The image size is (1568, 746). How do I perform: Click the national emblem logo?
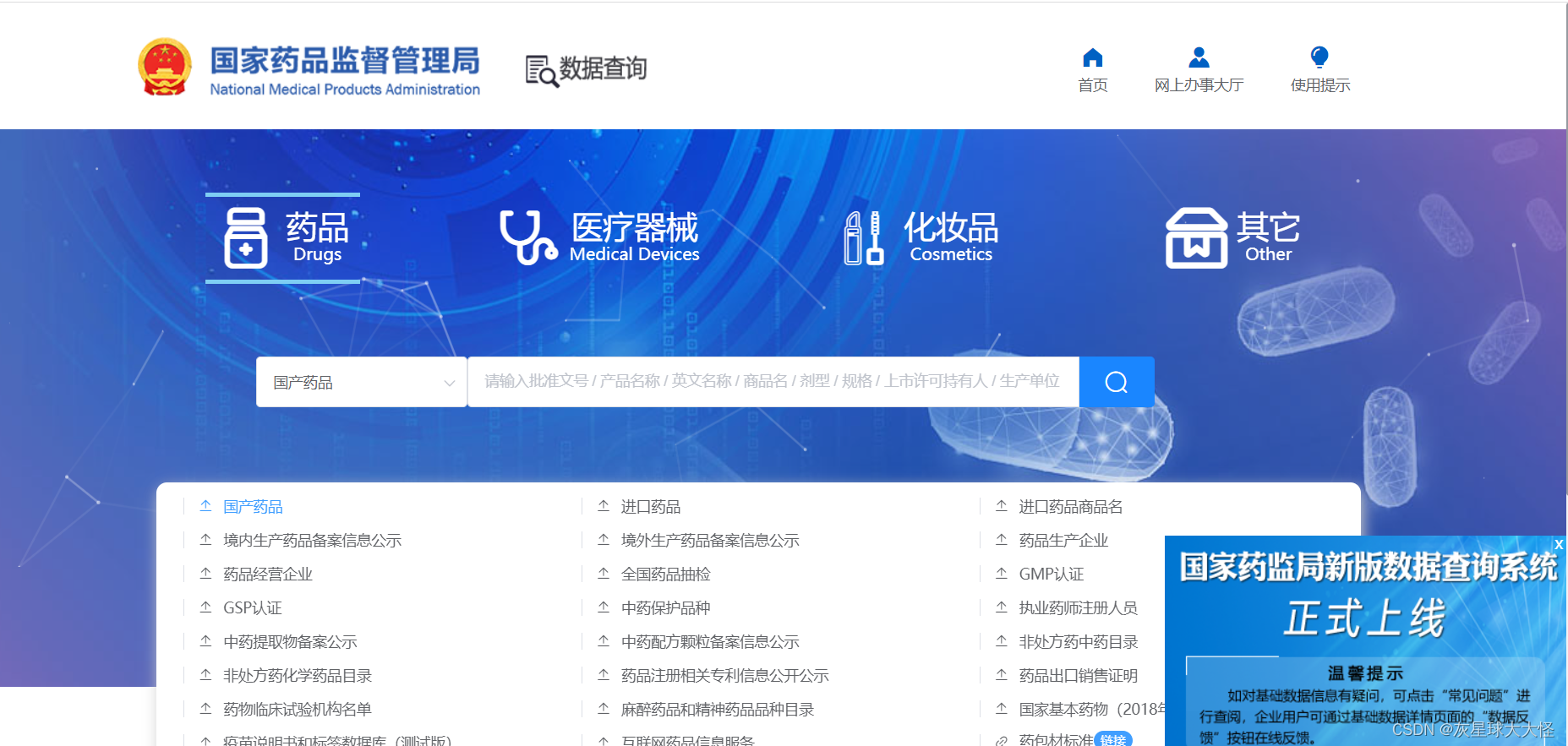(165, 67)
